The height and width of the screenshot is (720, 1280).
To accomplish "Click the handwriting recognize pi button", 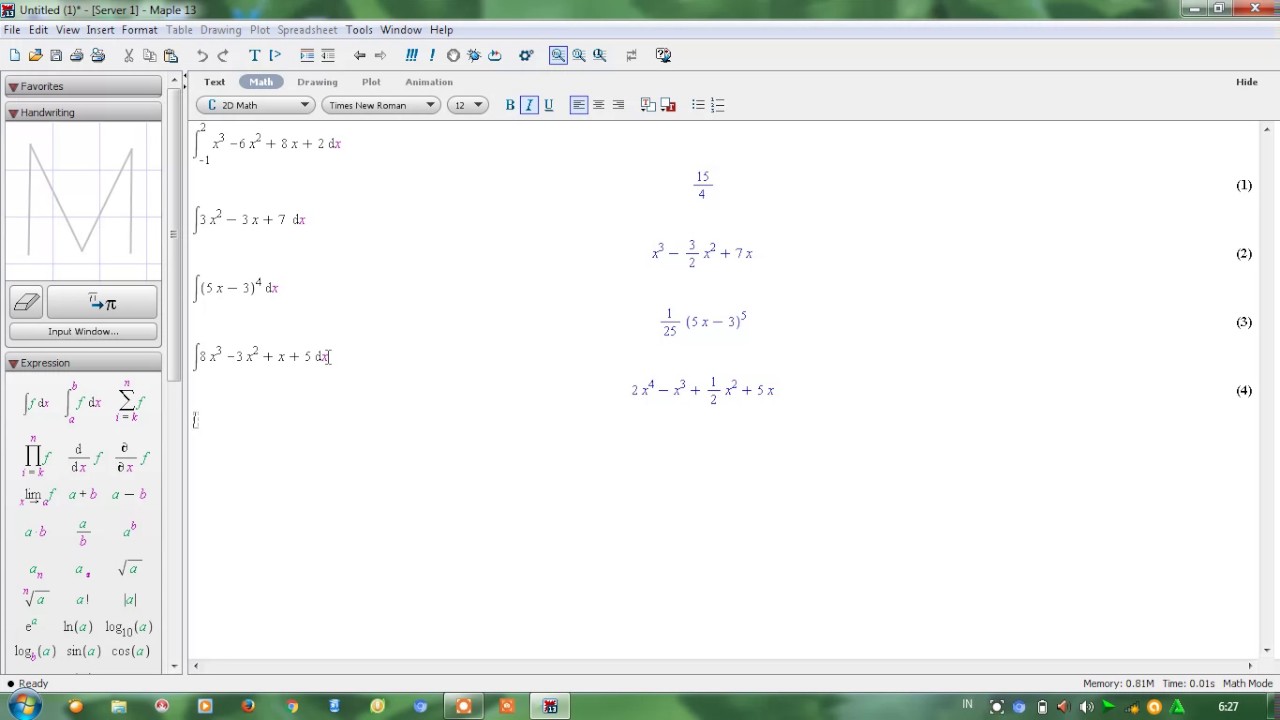I will click(102, 302).
